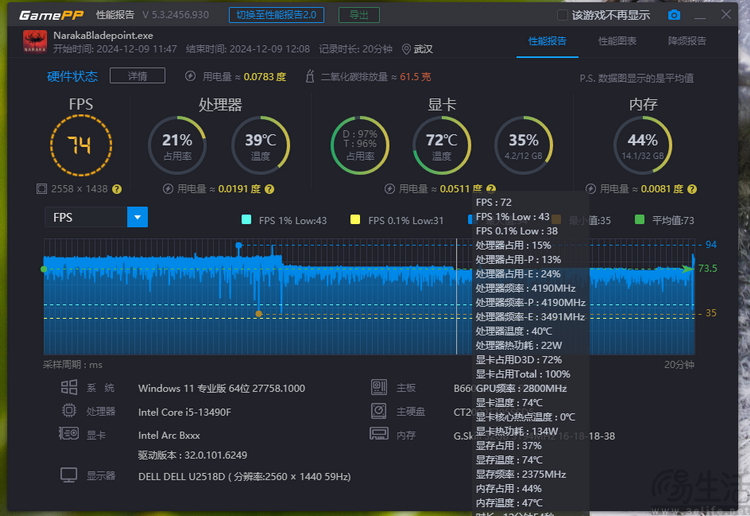Screen dimensions: 750x516
Task: Click the GPU D:97% usage gauge
Action: click(x=360, y=145)
